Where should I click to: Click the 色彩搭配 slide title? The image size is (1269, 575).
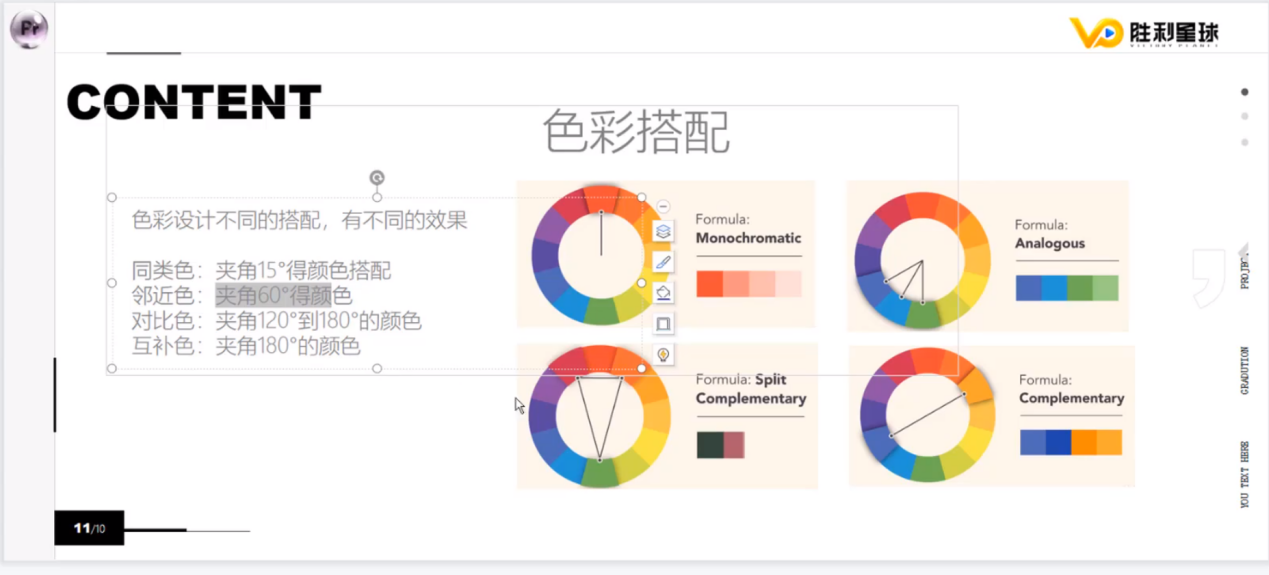pos(636,133)
